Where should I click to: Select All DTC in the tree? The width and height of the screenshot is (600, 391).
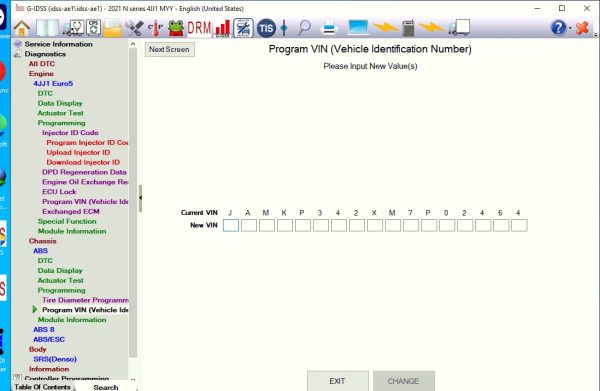[x=42, y=64]
